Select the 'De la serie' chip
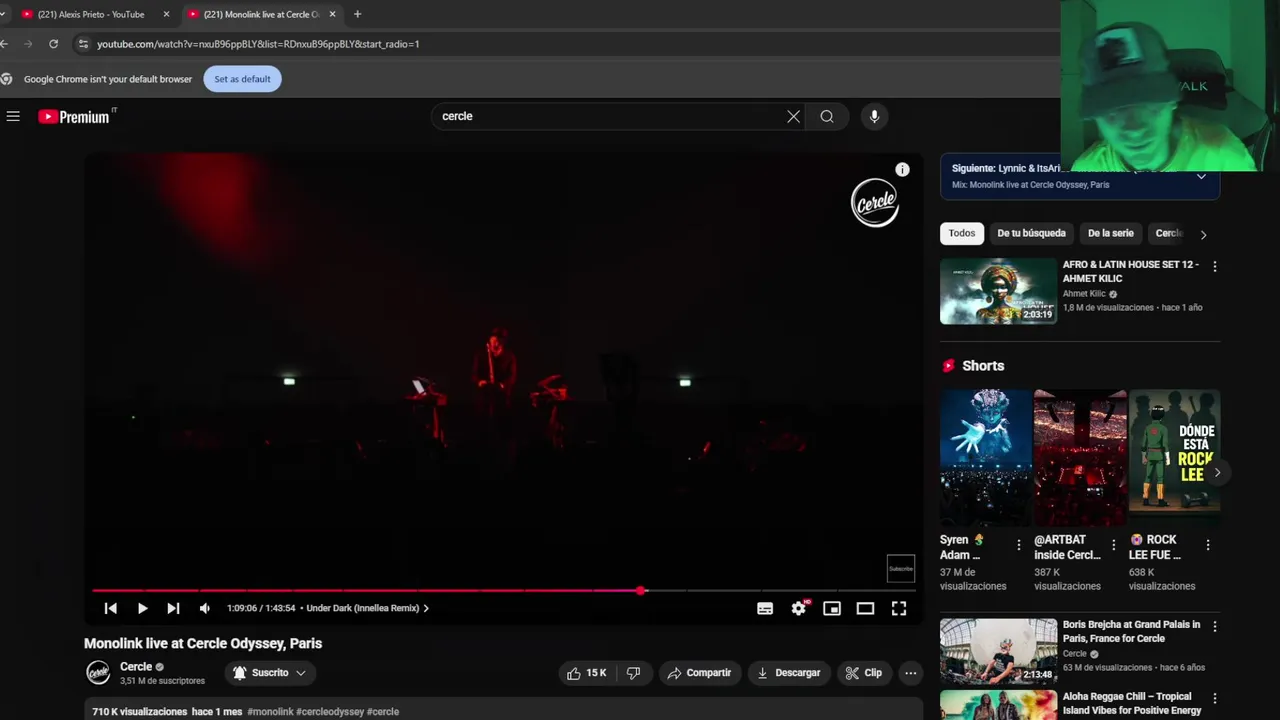The width and height of the screenshot is (1280, 720). coord(1110,233)
